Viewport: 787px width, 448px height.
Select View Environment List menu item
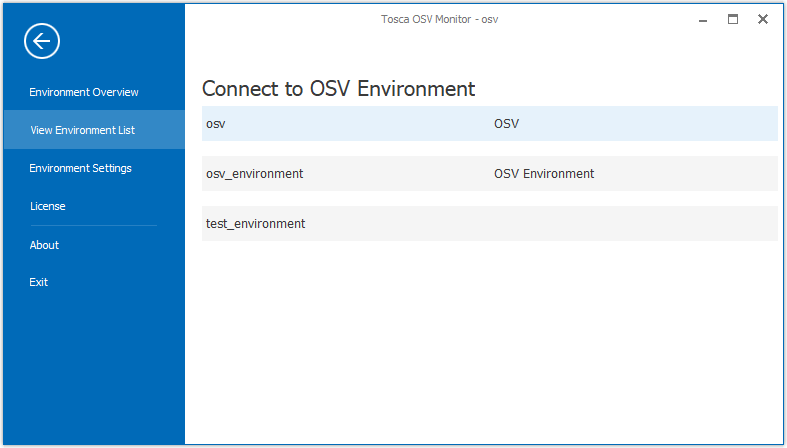(83, 130)
